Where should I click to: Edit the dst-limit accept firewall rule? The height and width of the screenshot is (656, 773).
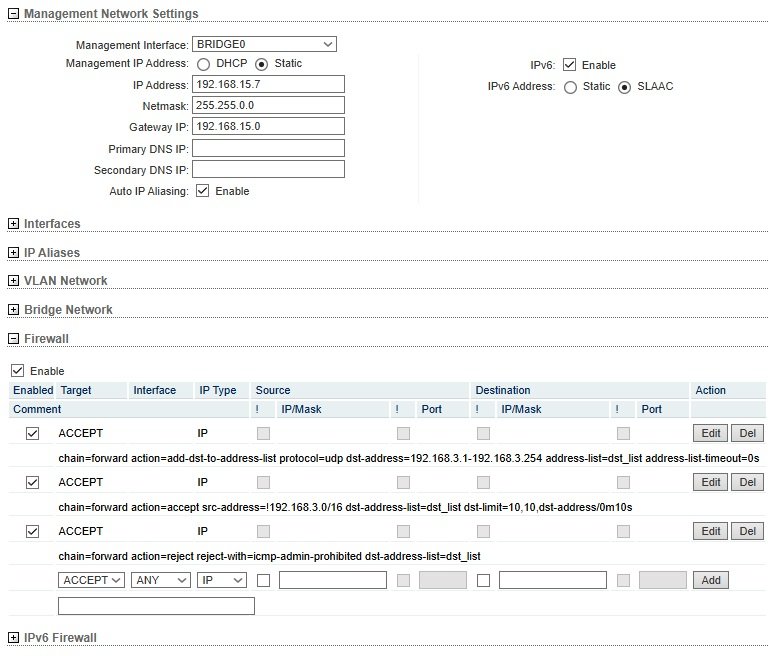point(710,482)
